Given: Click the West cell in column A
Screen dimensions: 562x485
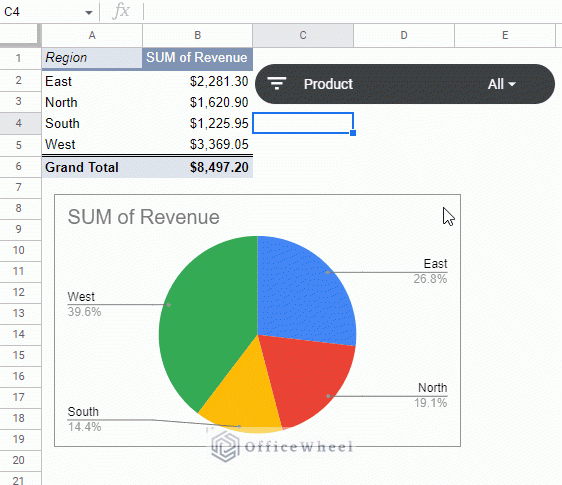Looking at the screenshot, I should point(92,144).
